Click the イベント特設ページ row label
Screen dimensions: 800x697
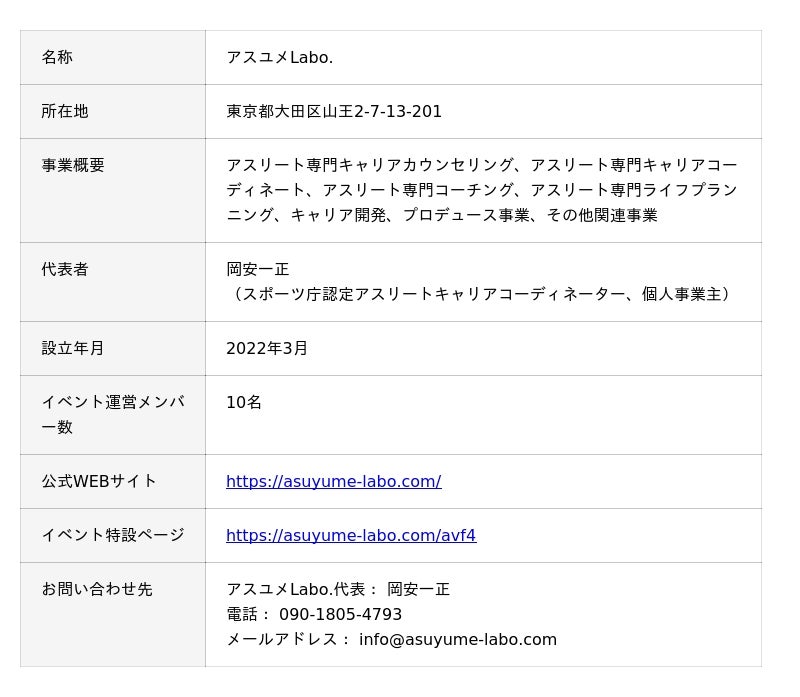112,535
